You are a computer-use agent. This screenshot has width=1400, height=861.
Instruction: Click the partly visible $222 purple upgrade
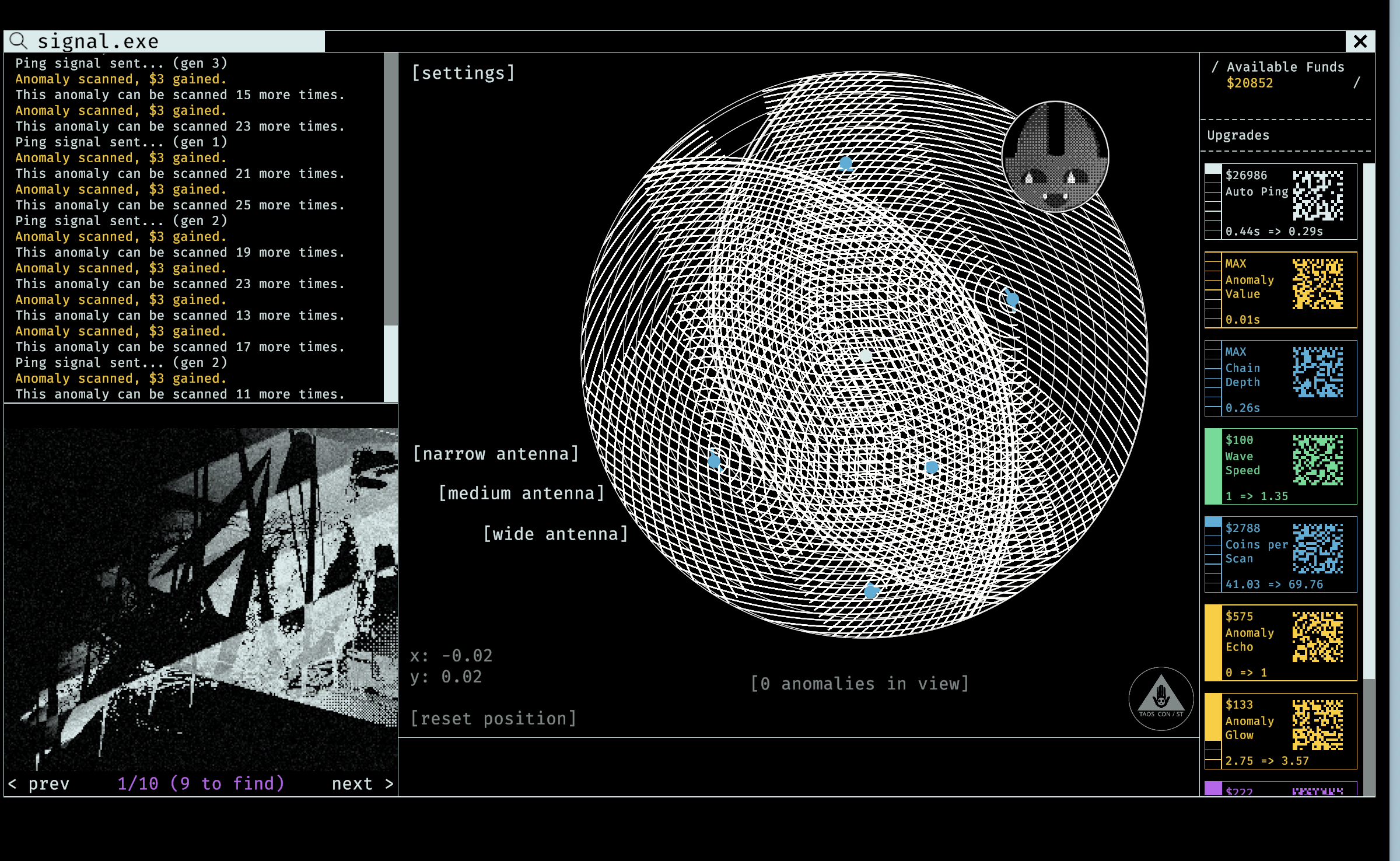(1281, 789)
